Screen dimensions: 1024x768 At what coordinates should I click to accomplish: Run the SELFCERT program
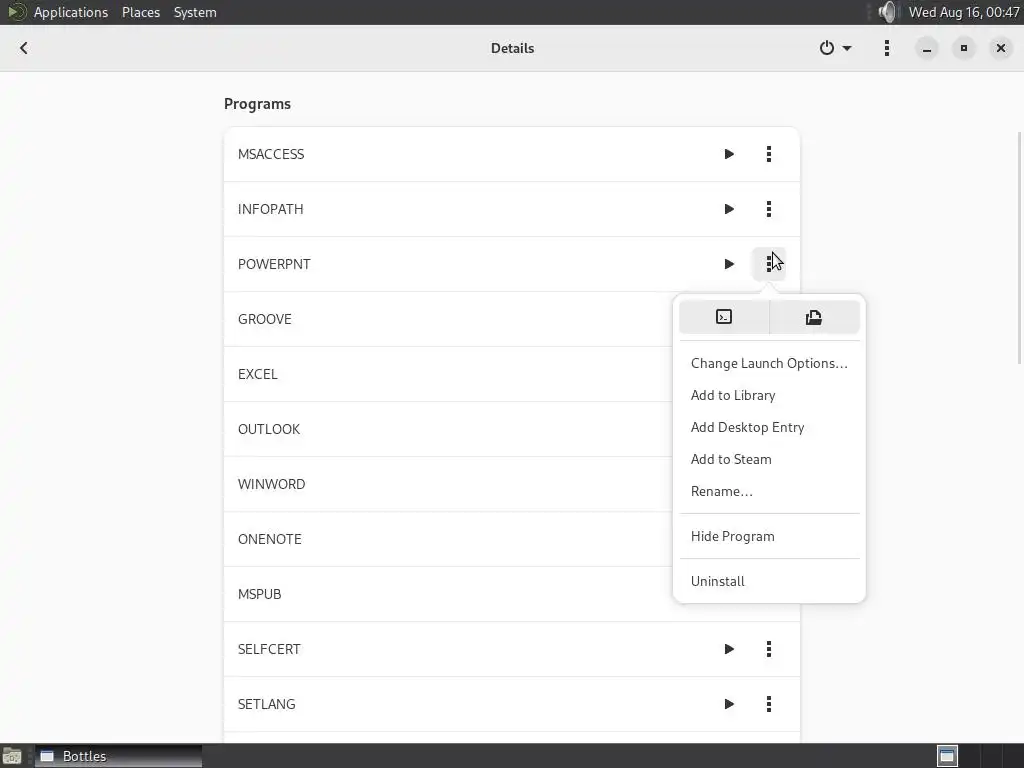coord(729,649)
